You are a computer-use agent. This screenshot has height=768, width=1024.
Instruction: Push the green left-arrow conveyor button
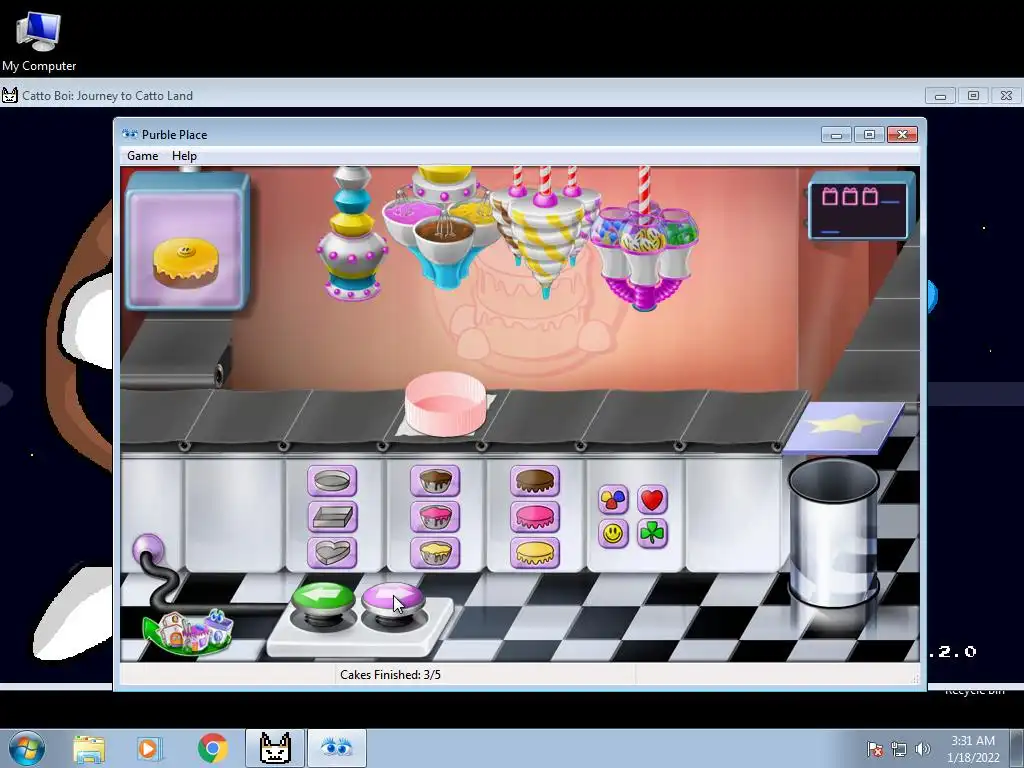click(323, 599)
